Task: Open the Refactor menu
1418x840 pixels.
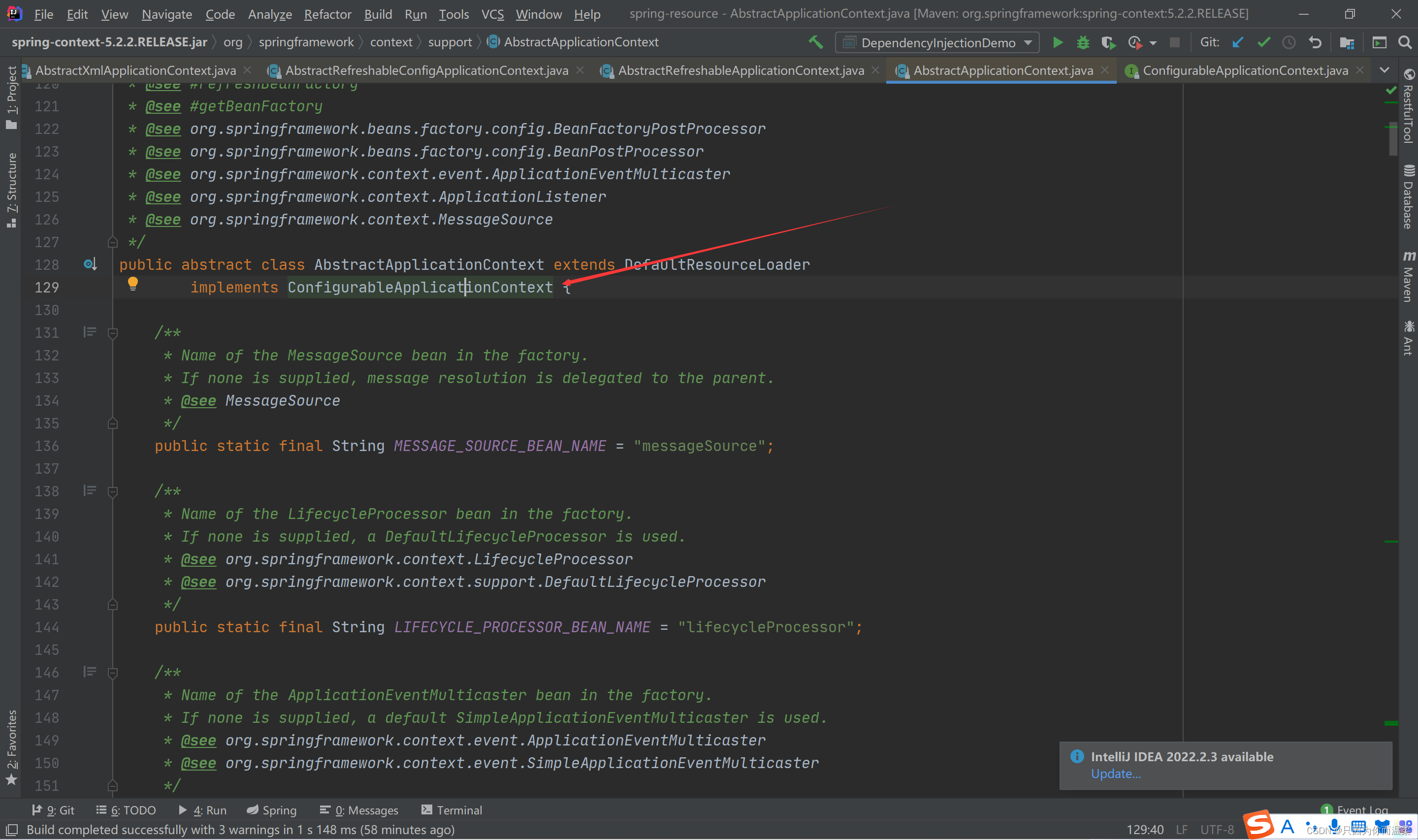Action: pos(327,14)
